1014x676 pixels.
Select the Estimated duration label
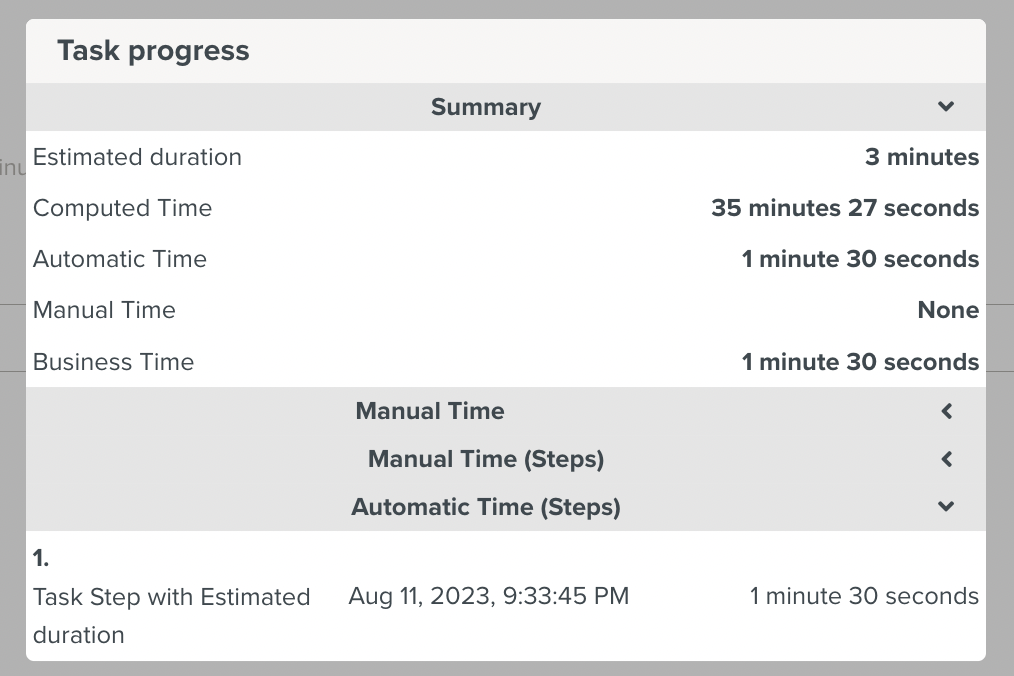point(137,157)
